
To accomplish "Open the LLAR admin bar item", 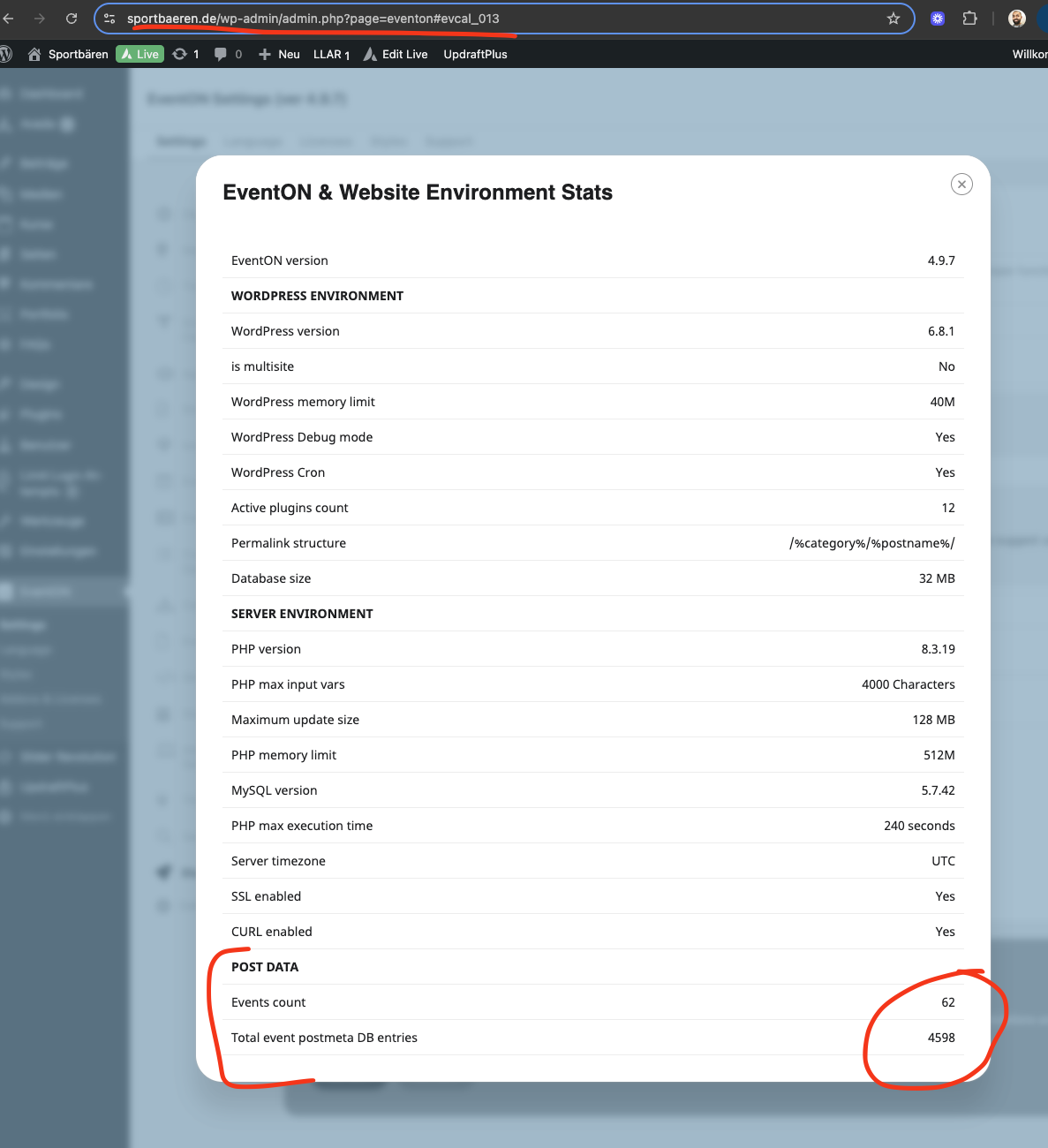I will pos(331,54).
